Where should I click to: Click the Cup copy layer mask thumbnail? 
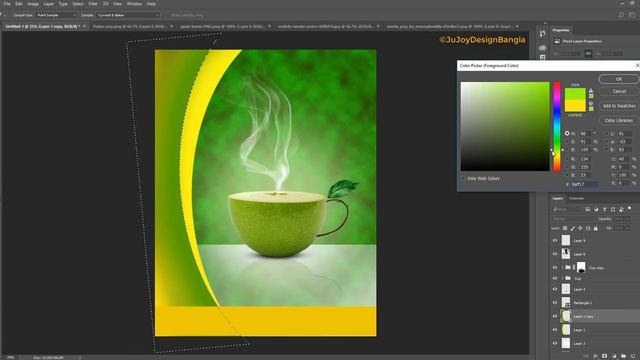581,267
